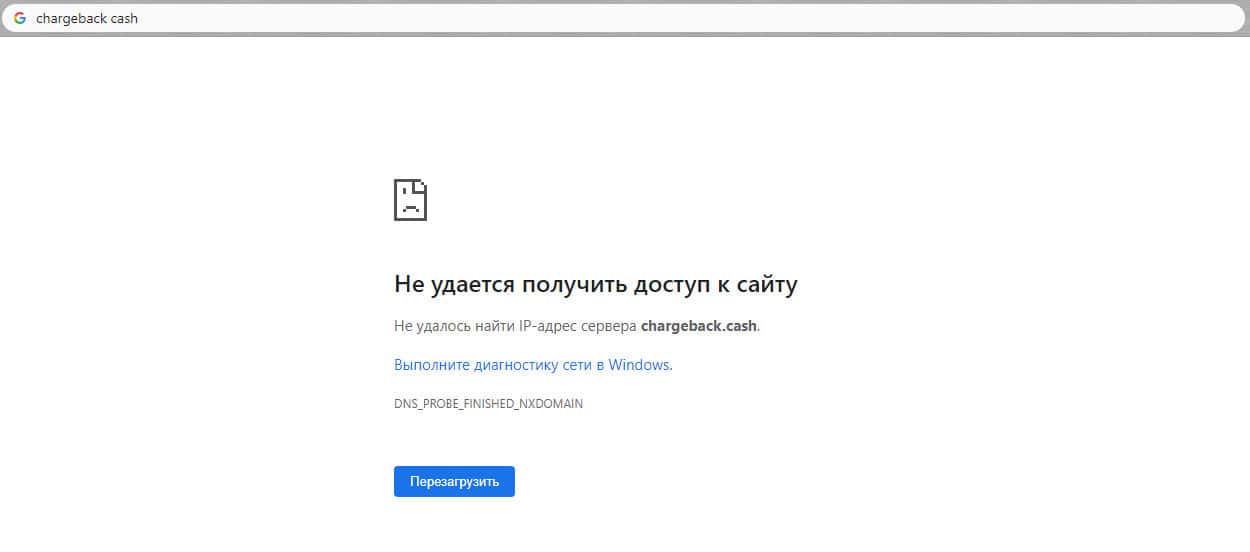Click the word "cash" in the address bar
The image size is (1250, 552).
[x=124, y=18]
